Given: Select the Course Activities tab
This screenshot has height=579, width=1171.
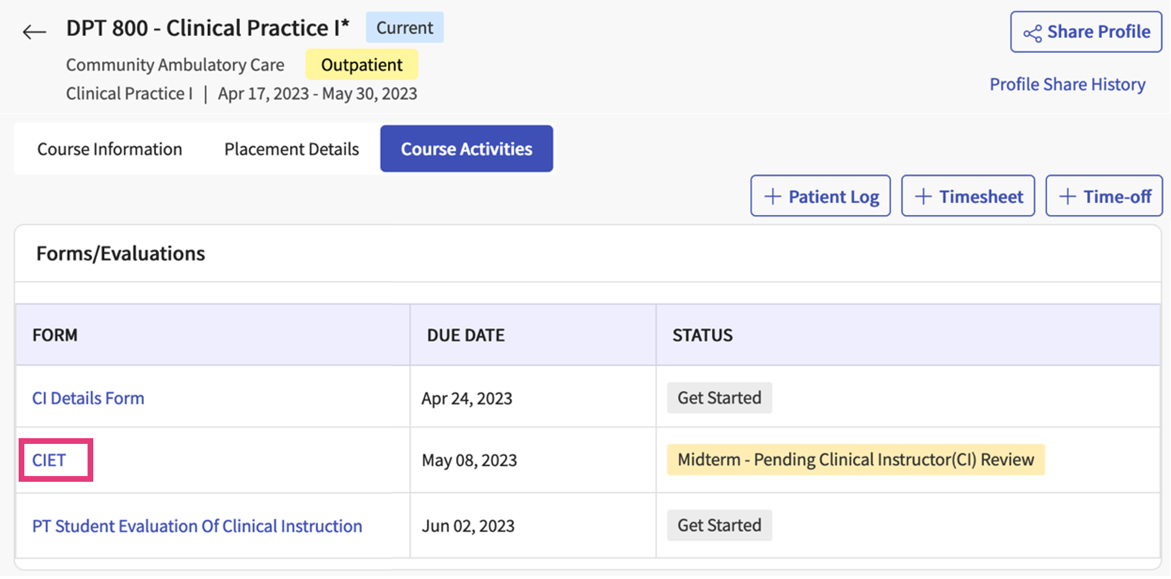Looking at the screenshot, I should [x=466, y=149].
